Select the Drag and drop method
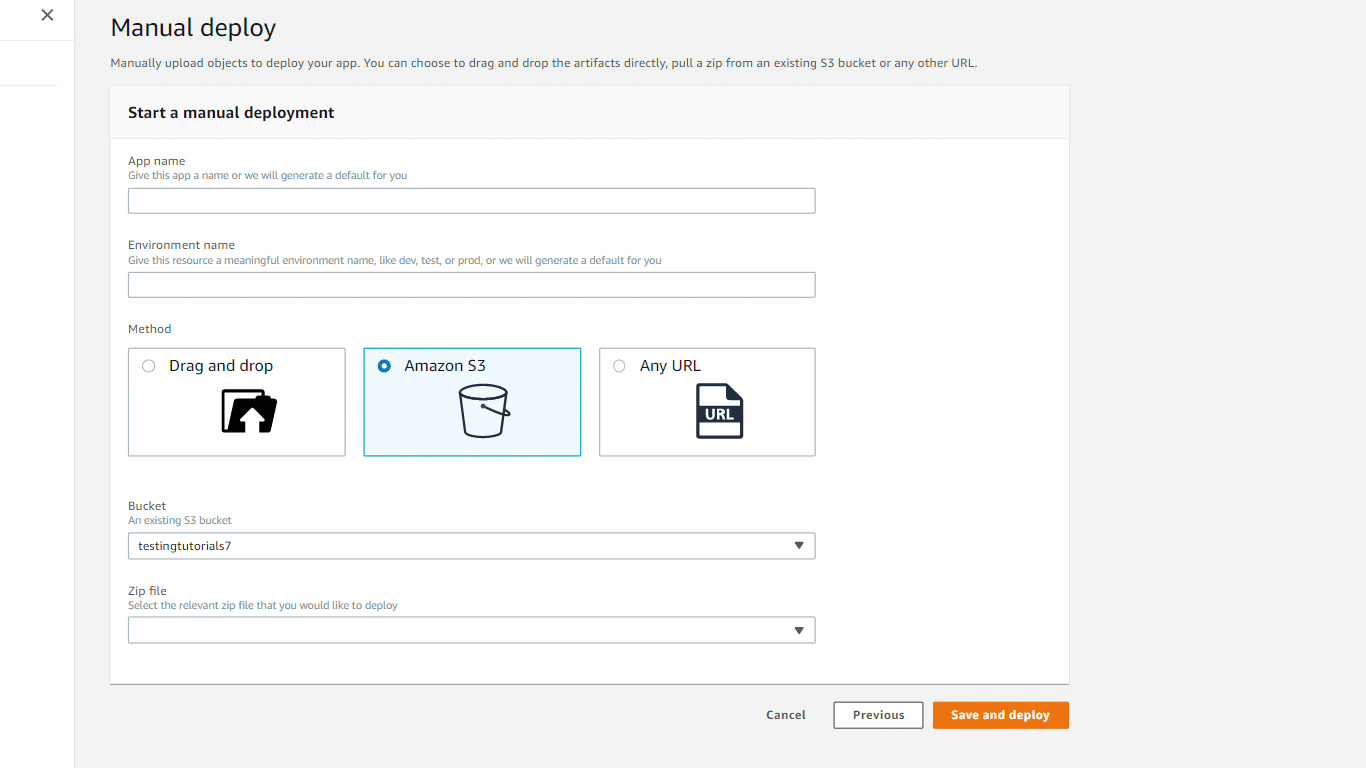 coord(148,365)
